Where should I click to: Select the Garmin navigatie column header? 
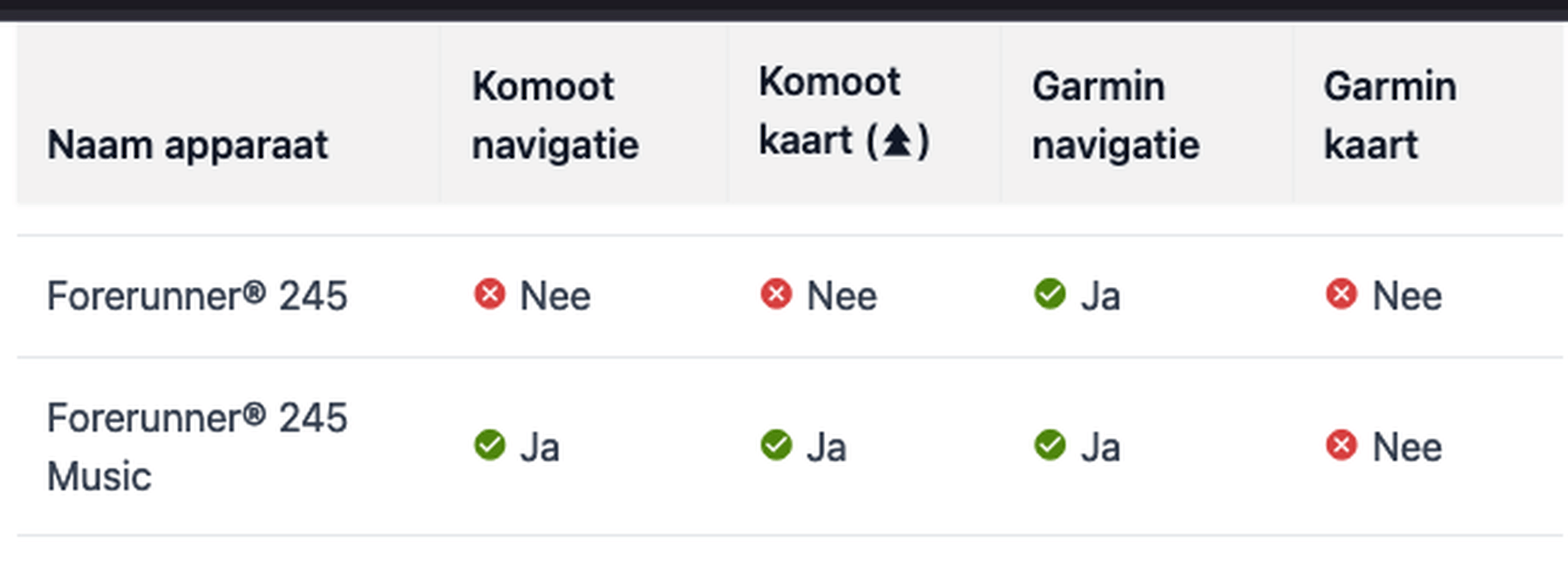pos(1116,115)
